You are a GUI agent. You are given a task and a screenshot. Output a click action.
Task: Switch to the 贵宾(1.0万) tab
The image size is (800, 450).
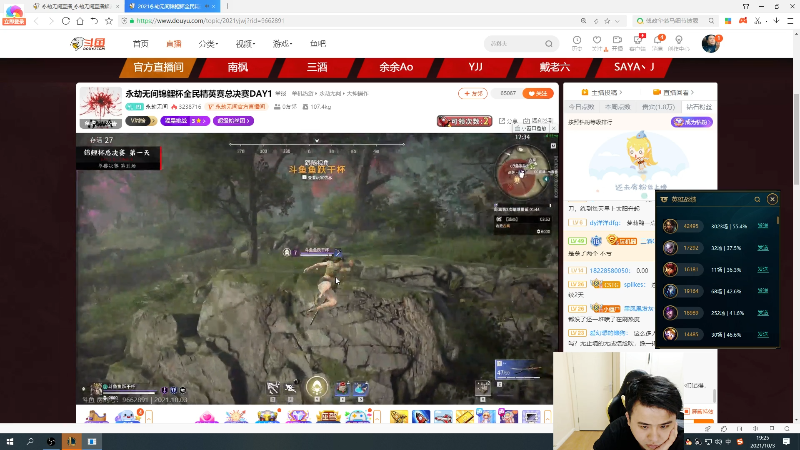(x=658, y=107)
